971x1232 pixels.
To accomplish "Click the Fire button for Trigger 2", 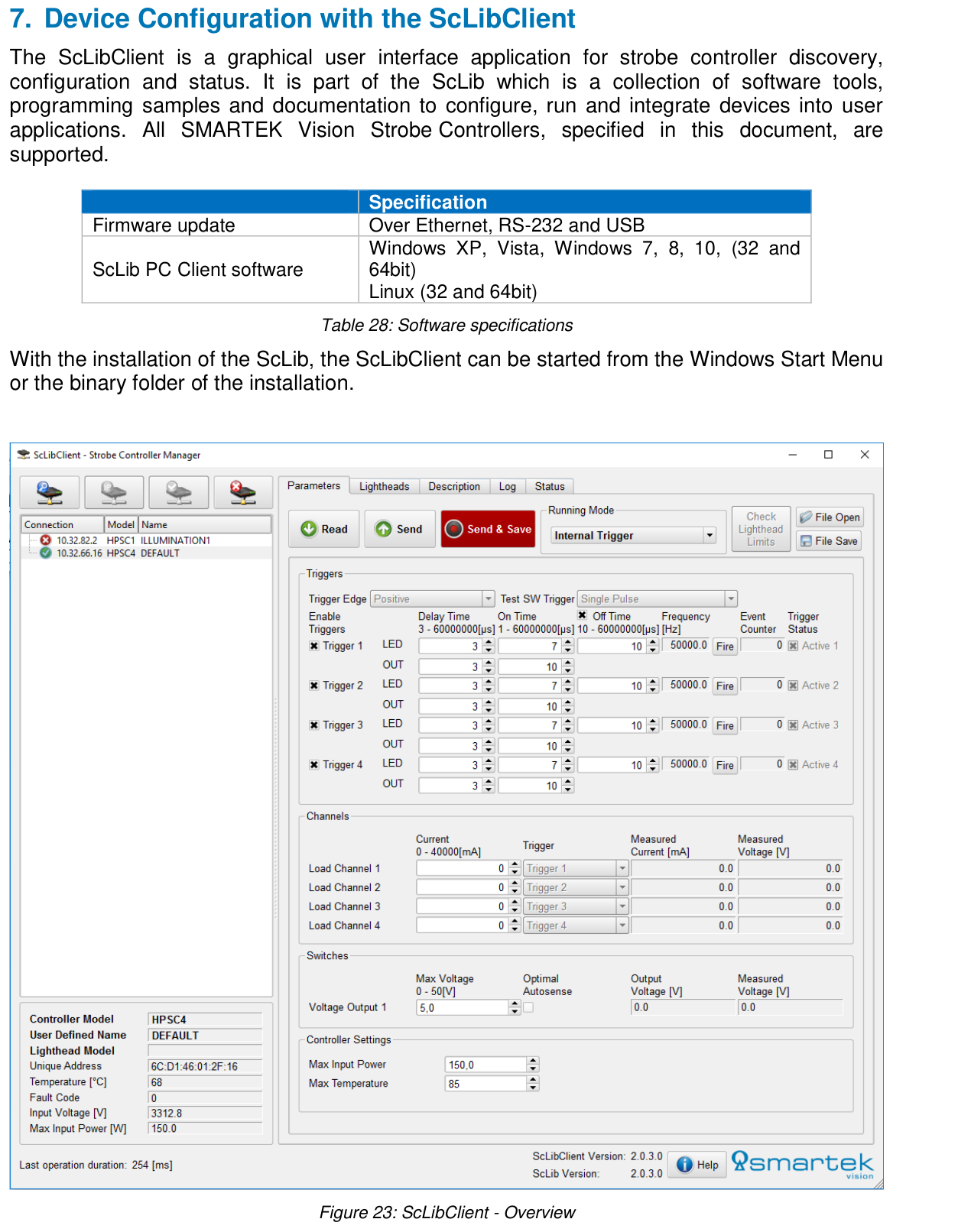I will [725, 686].
